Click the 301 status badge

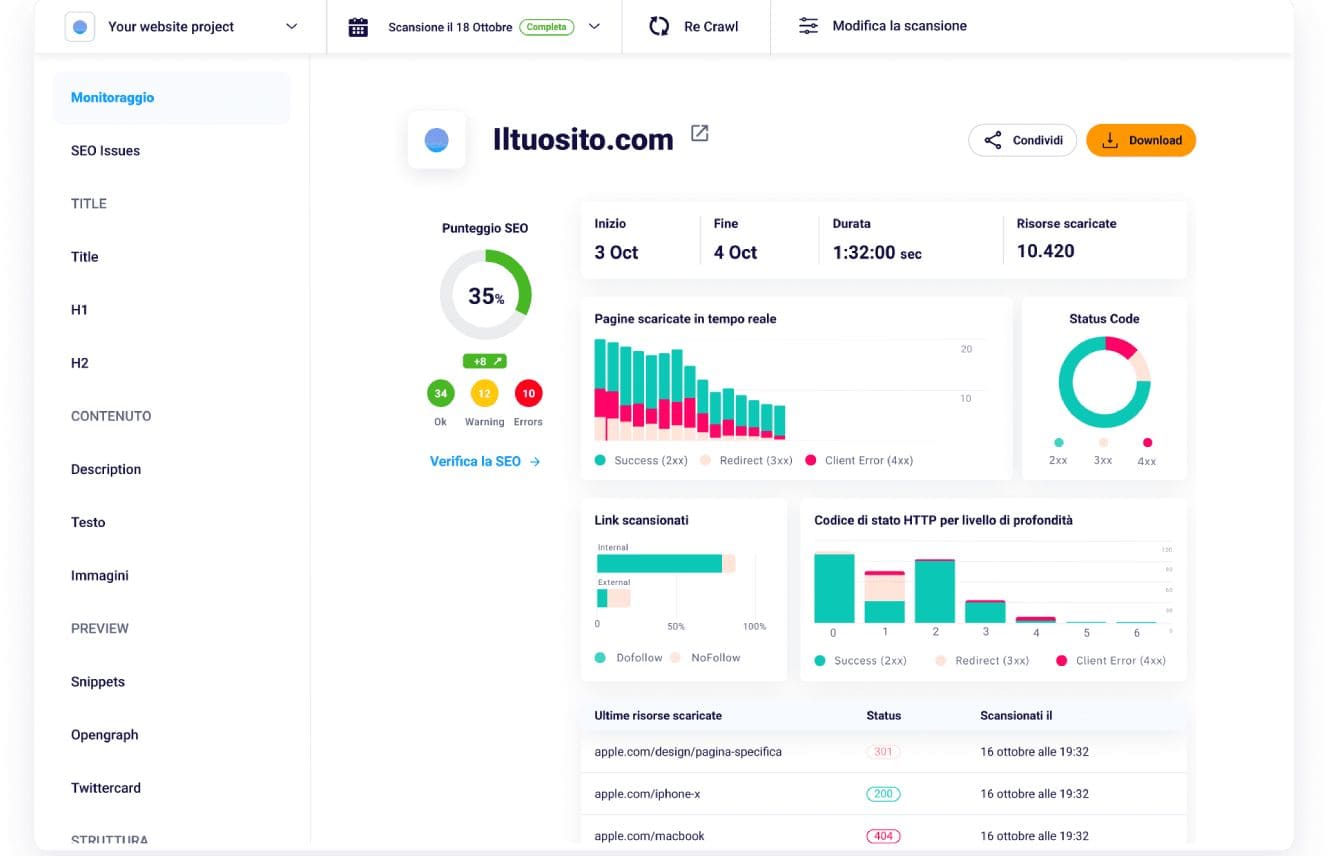(x=883, y=751)
